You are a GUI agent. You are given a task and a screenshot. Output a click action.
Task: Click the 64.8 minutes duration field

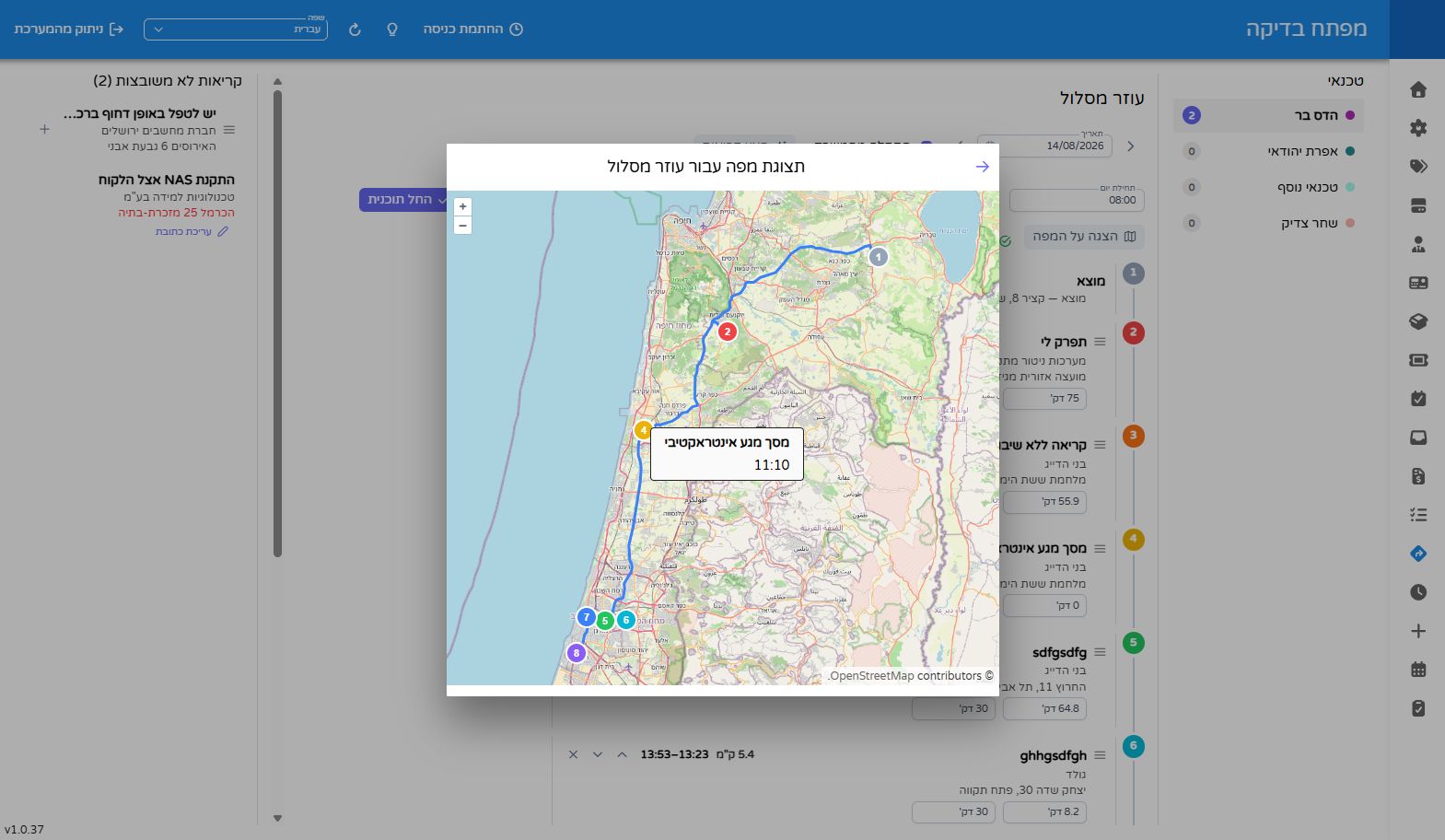tap(1044, 709)
